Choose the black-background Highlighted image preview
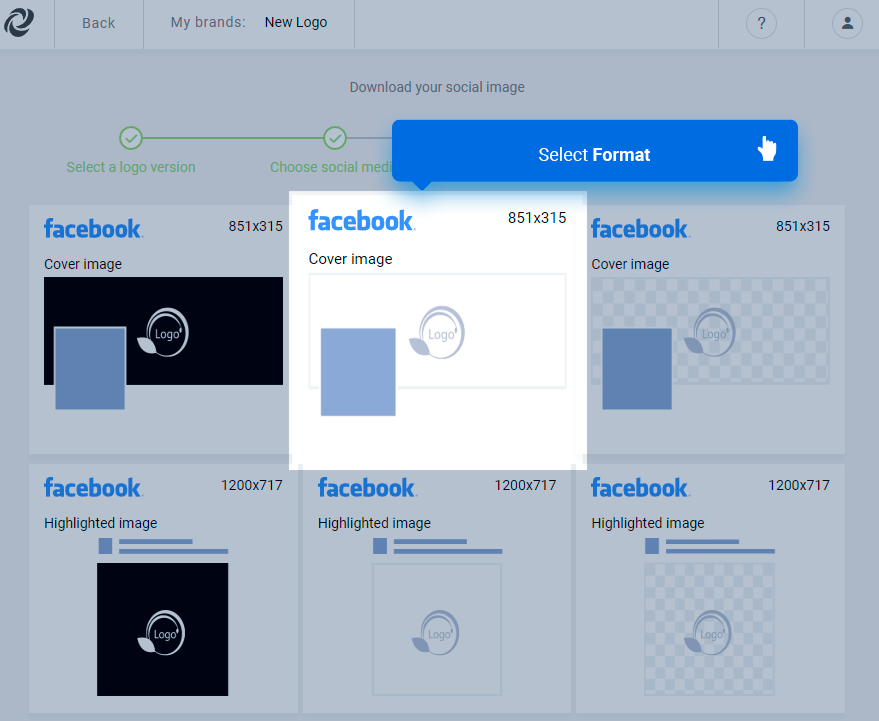The image size is (879, 721). point(163,629)
